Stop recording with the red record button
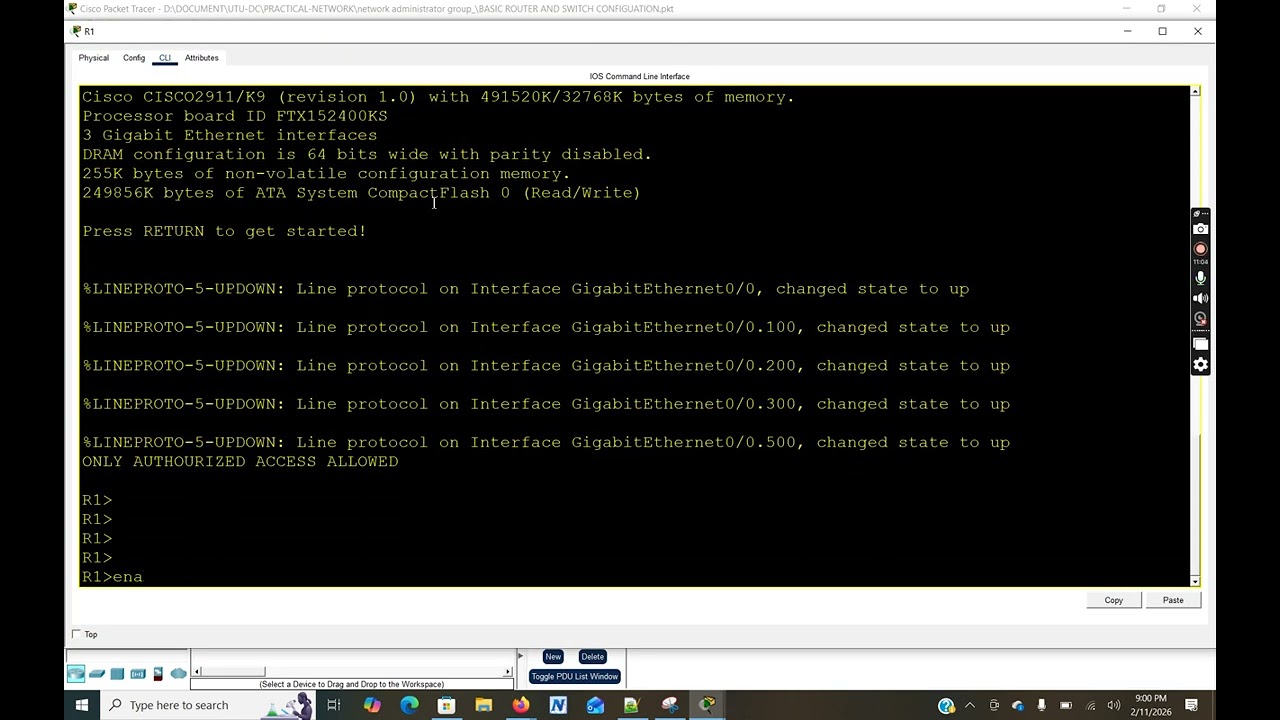This screenshot has width=1280, height=720. click(1201, 249)
